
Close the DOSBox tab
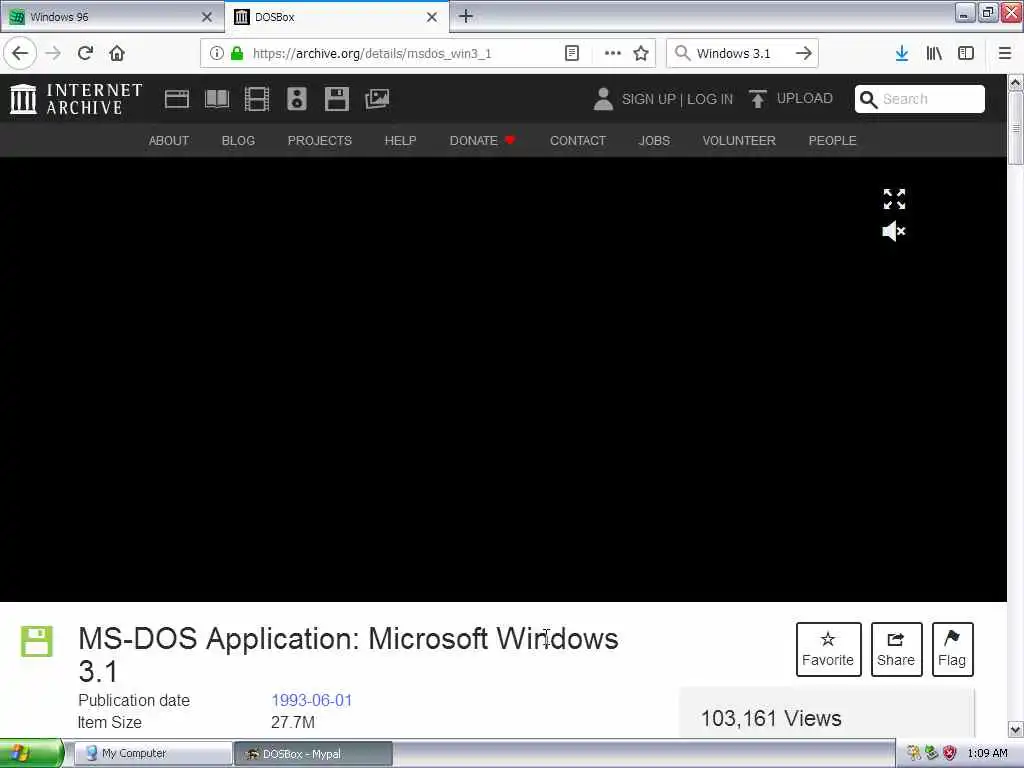[432, 17]
